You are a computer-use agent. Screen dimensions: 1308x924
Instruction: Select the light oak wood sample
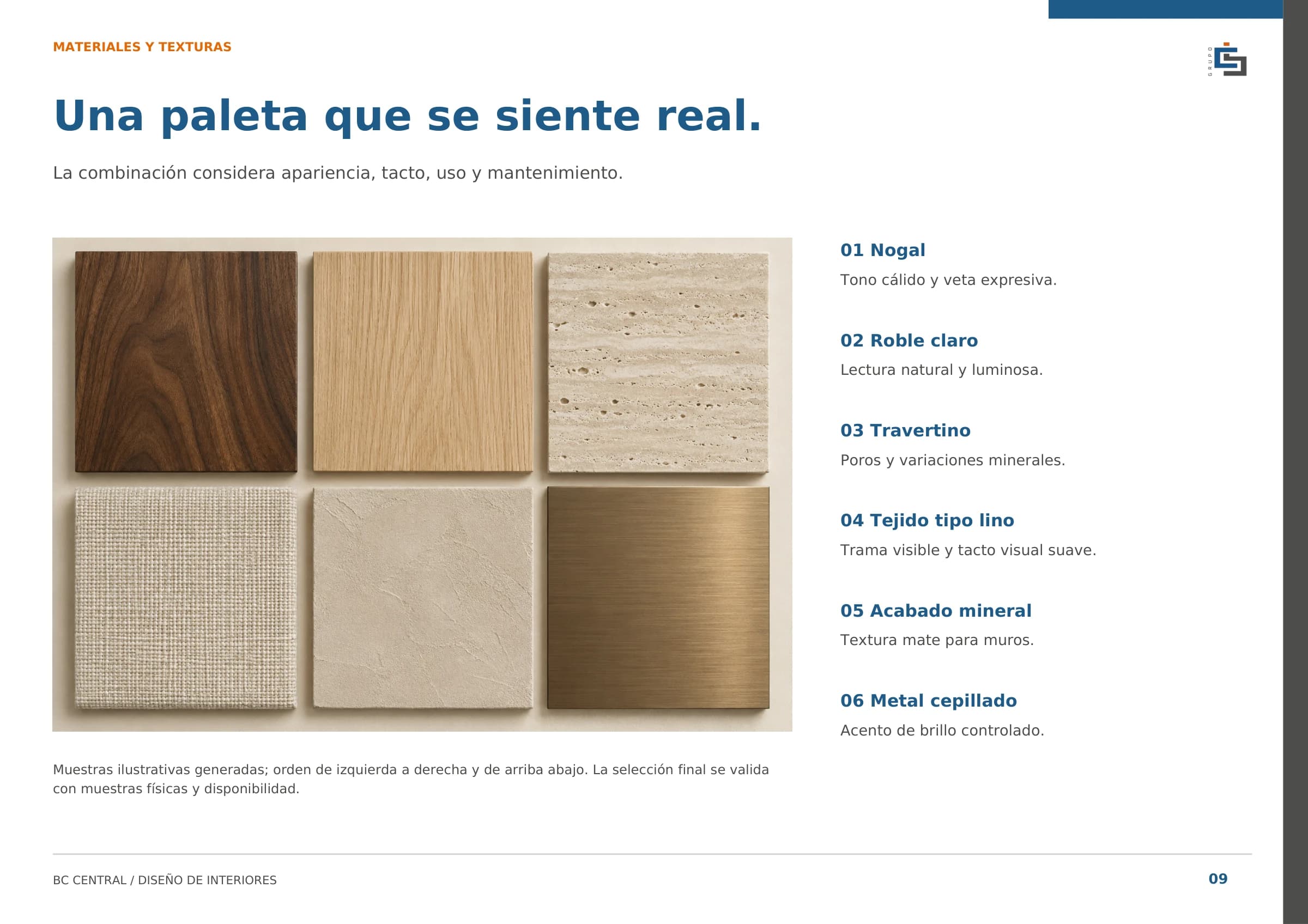pyautogui.click(x=423, y=362)
